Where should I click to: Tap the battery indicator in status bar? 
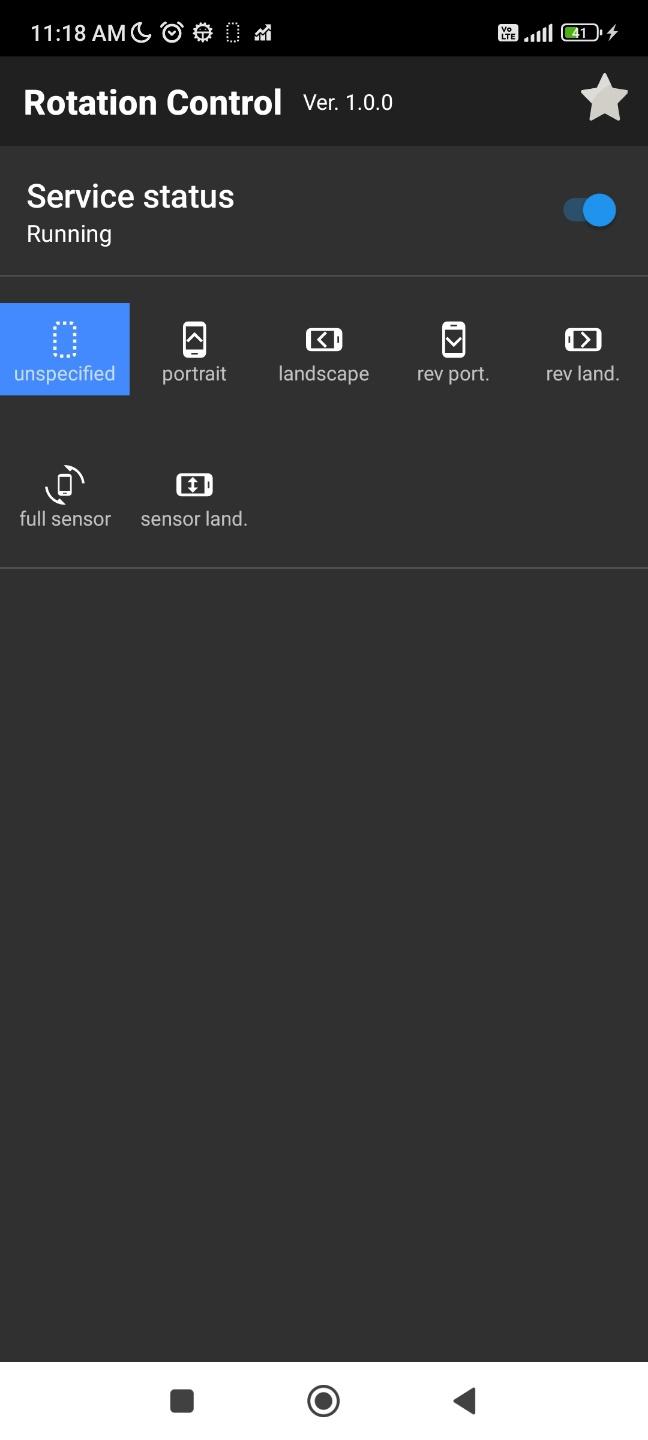coord(580,32)
